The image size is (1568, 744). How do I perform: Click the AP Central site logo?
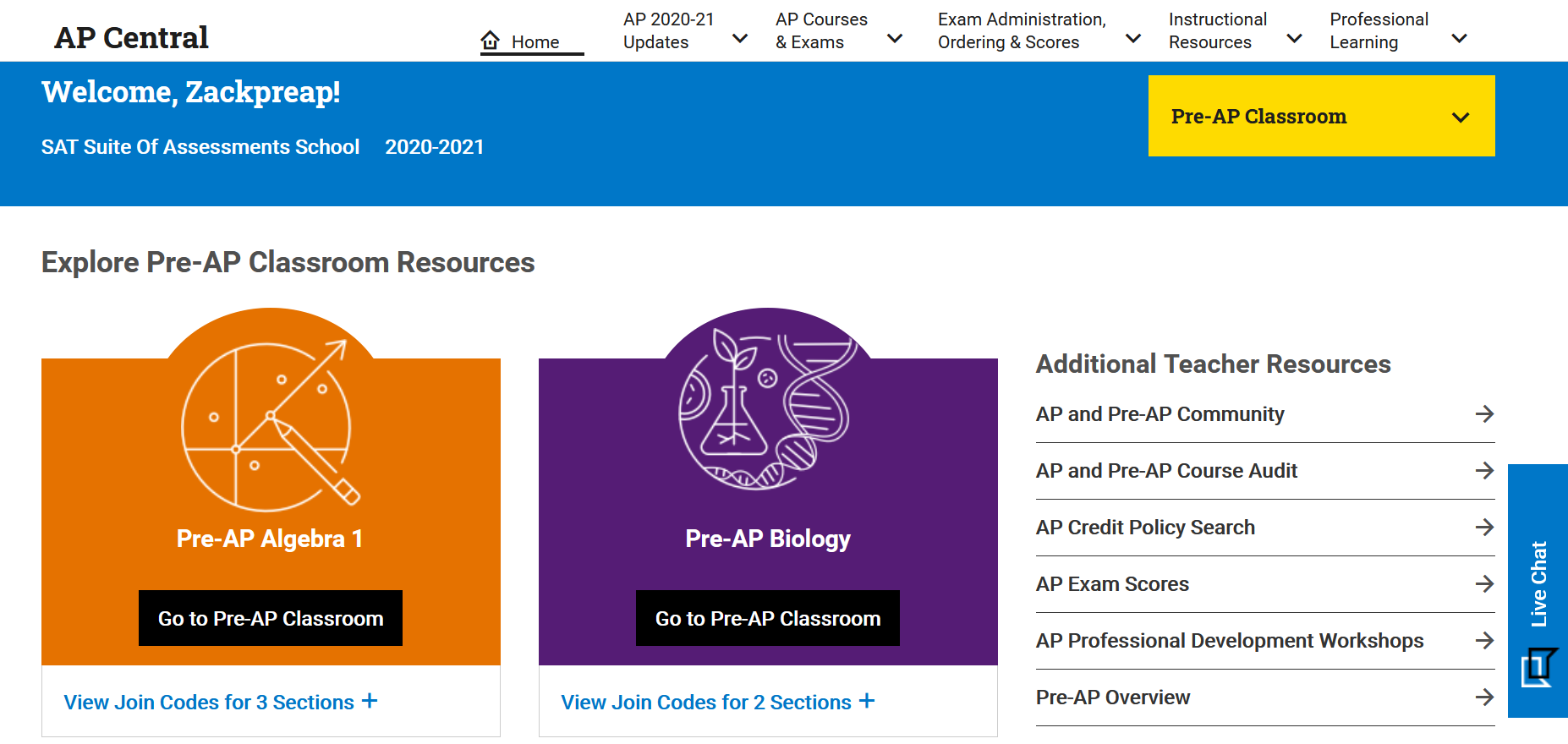coord(131,37)
